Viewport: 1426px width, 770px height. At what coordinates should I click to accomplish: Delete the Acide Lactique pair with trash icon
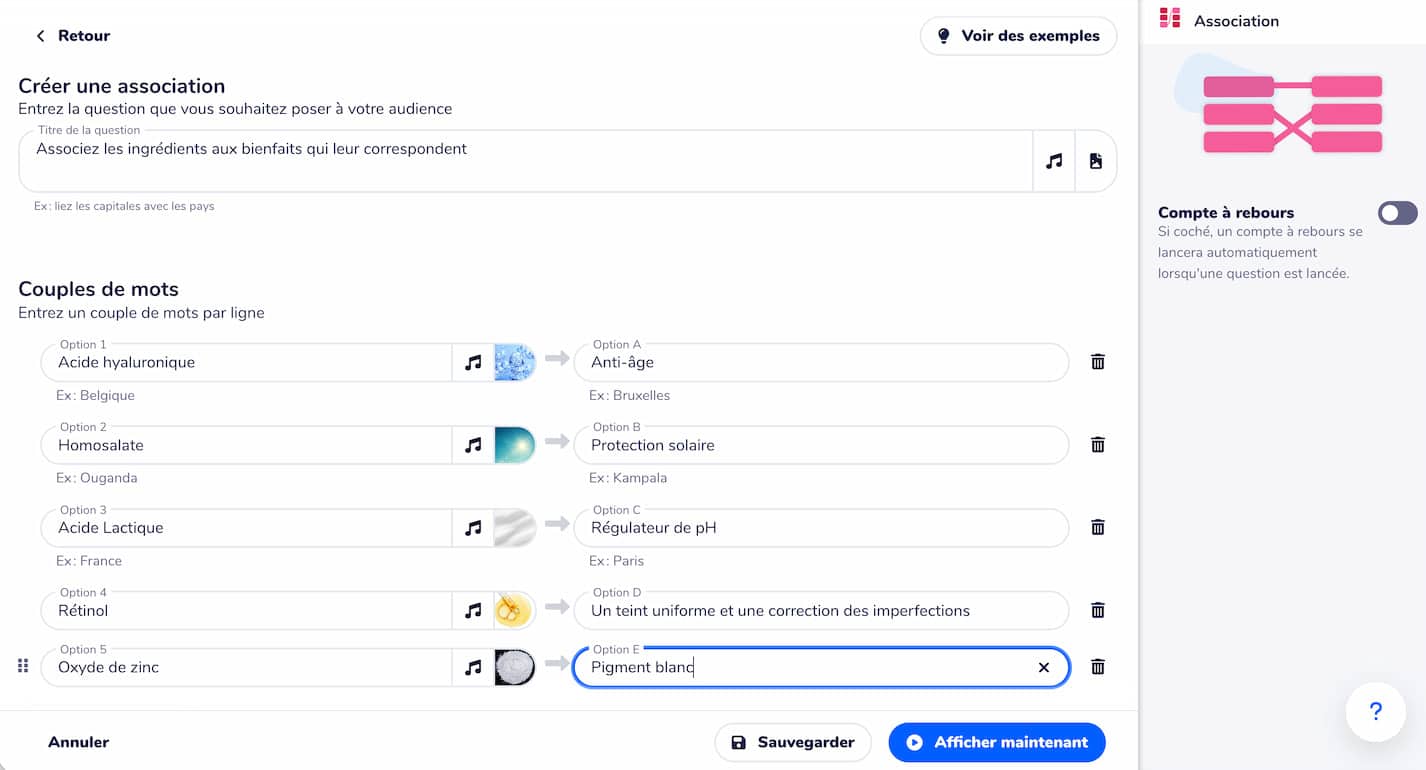pos(1097,527)
